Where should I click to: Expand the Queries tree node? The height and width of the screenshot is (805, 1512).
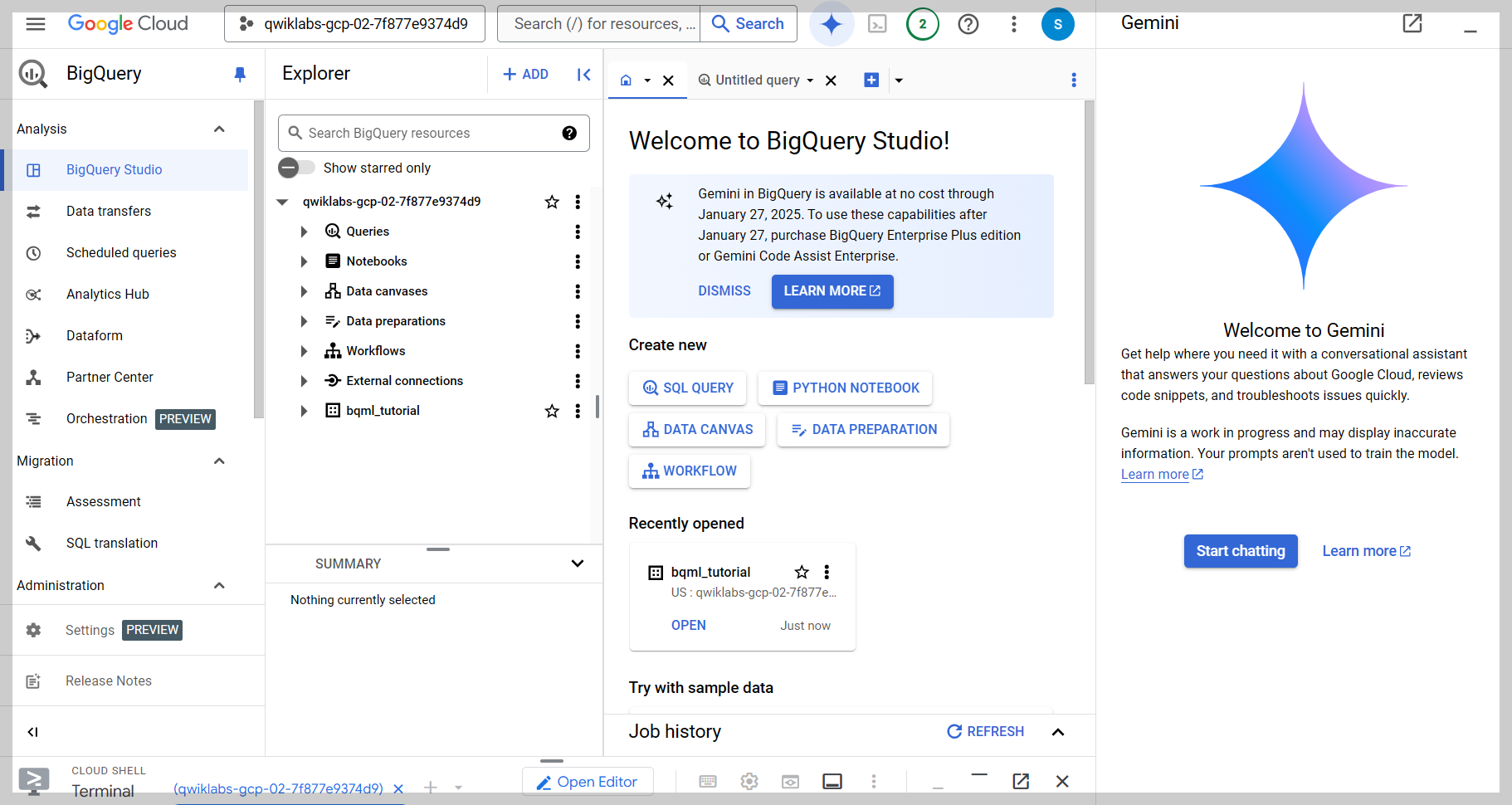coord(304,232)
